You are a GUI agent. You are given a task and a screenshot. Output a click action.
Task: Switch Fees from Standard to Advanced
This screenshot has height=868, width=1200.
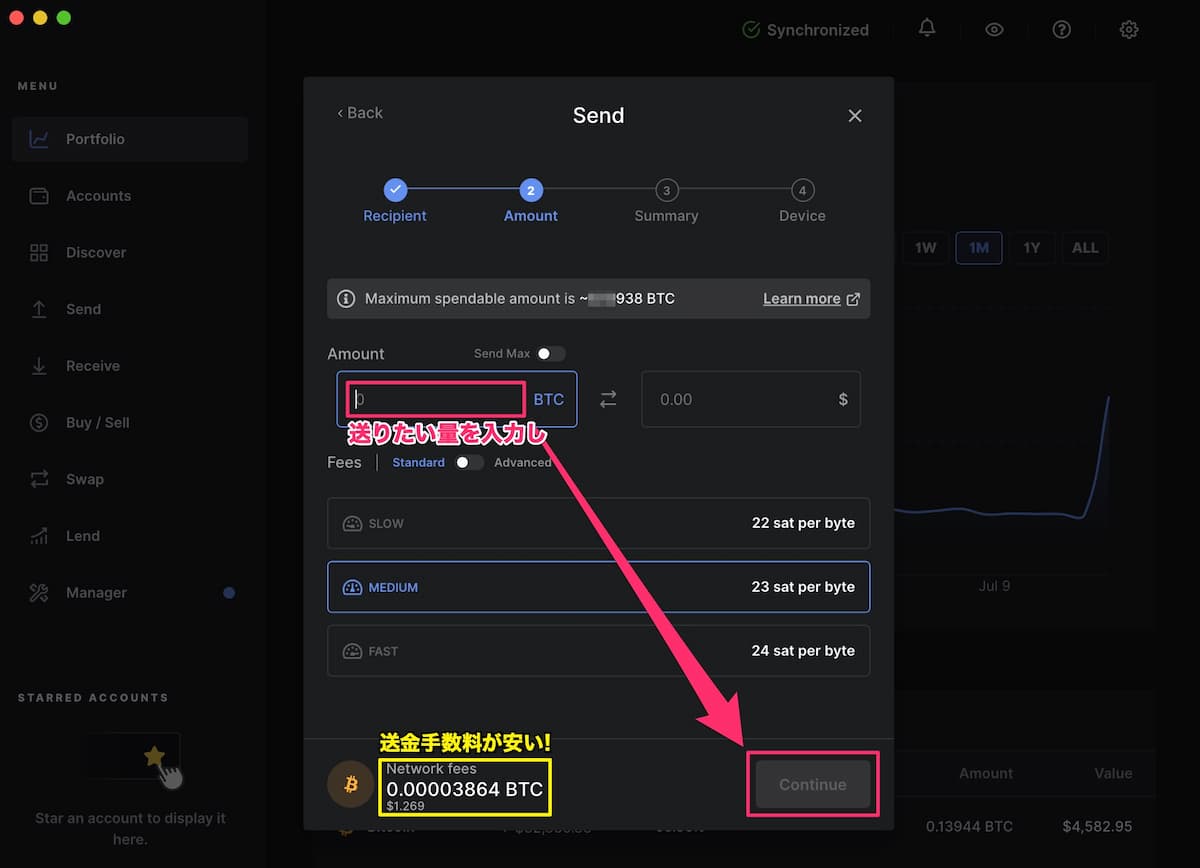point(470,462)
